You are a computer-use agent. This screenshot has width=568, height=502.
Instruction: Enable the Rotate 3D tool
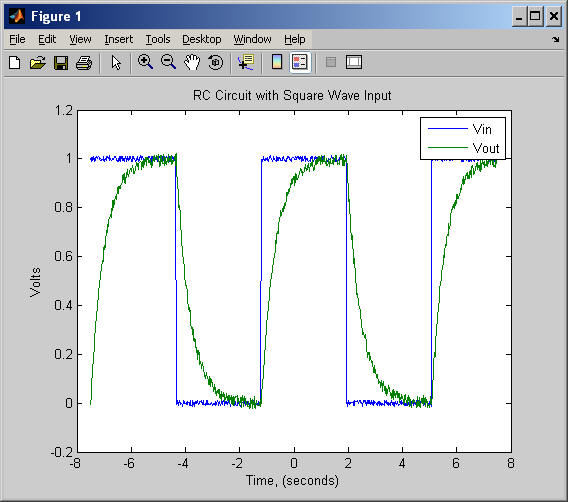coord(216,62)
